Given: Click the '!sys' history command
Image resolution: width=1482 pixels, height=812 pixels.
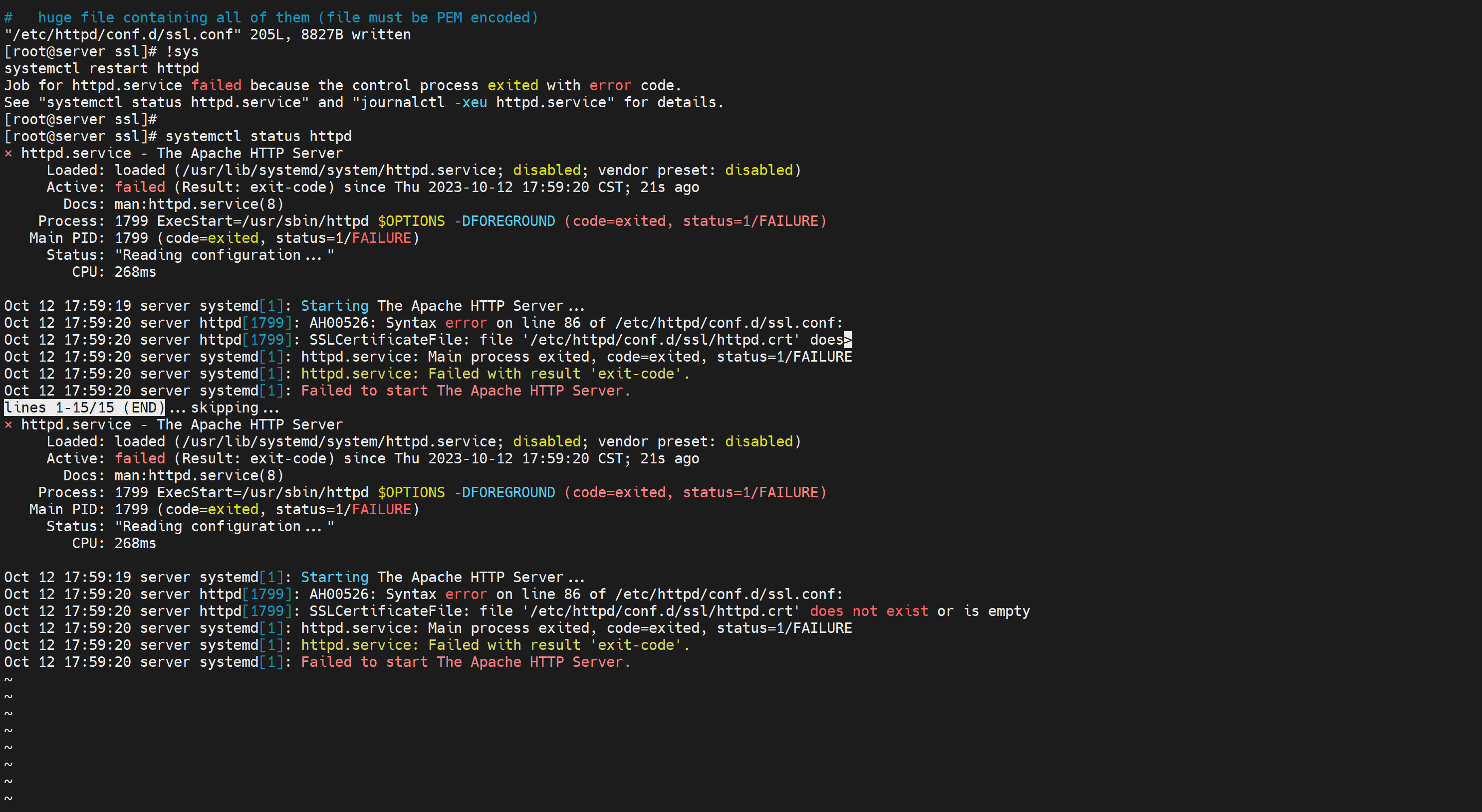Looking at the screenshot, I should 182,52.
